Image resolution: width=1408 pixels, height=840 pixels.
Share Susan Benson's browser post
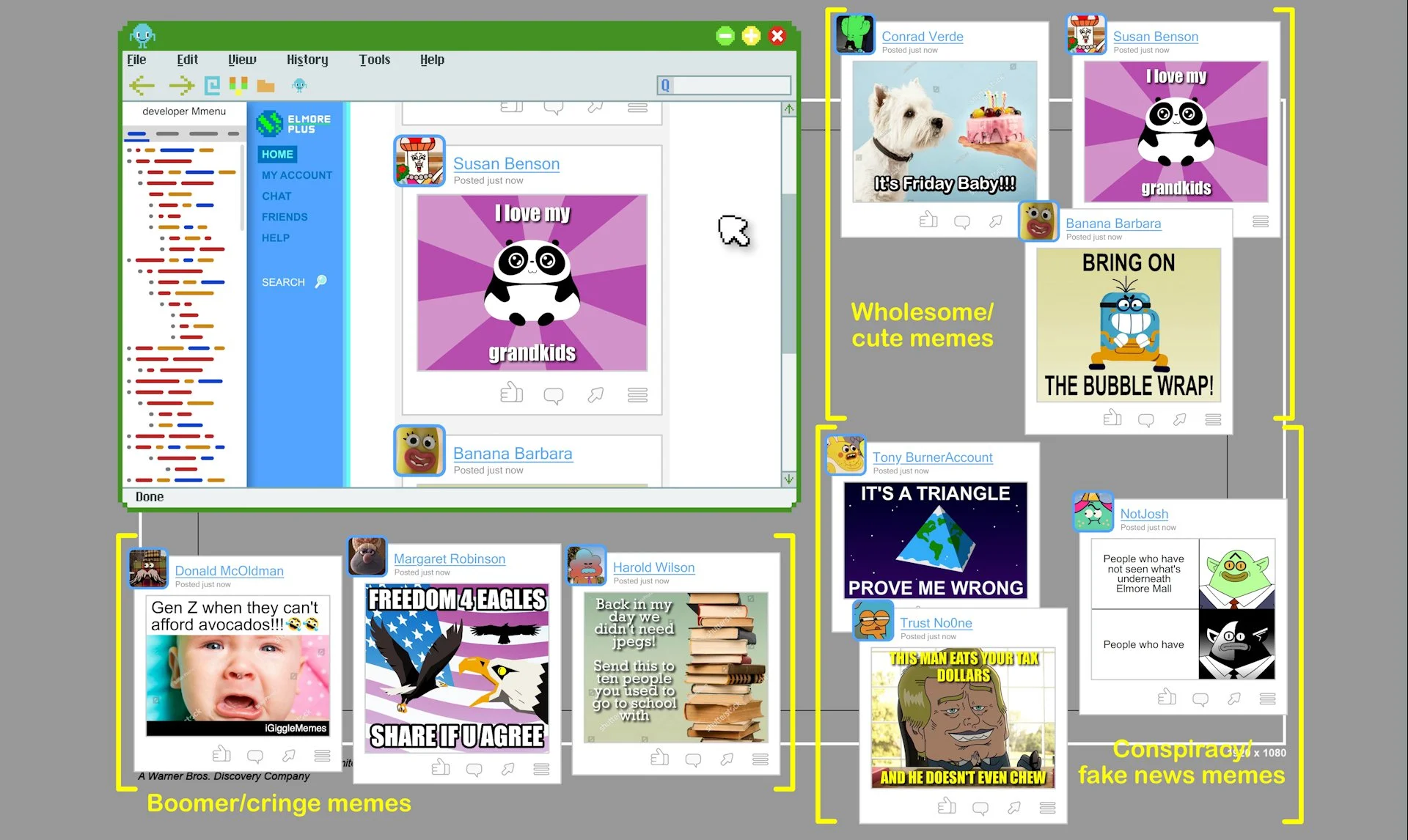coord(595,395)
